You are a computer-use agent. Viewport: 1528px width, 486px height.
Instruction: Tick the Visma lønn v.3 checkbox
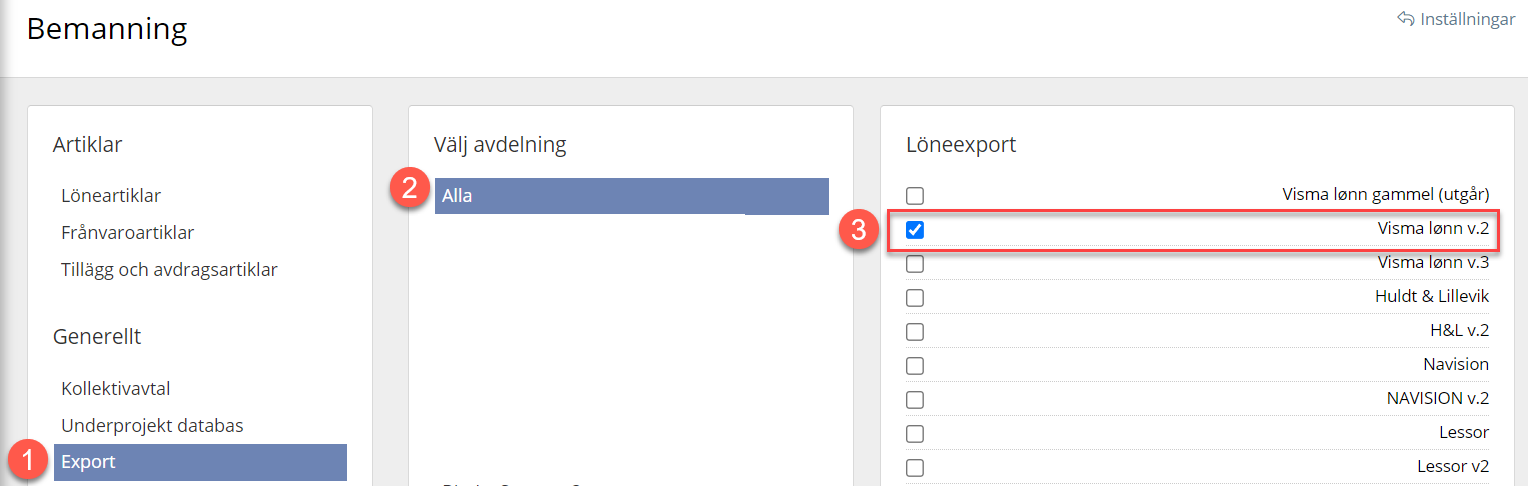(x=915, y=264)
